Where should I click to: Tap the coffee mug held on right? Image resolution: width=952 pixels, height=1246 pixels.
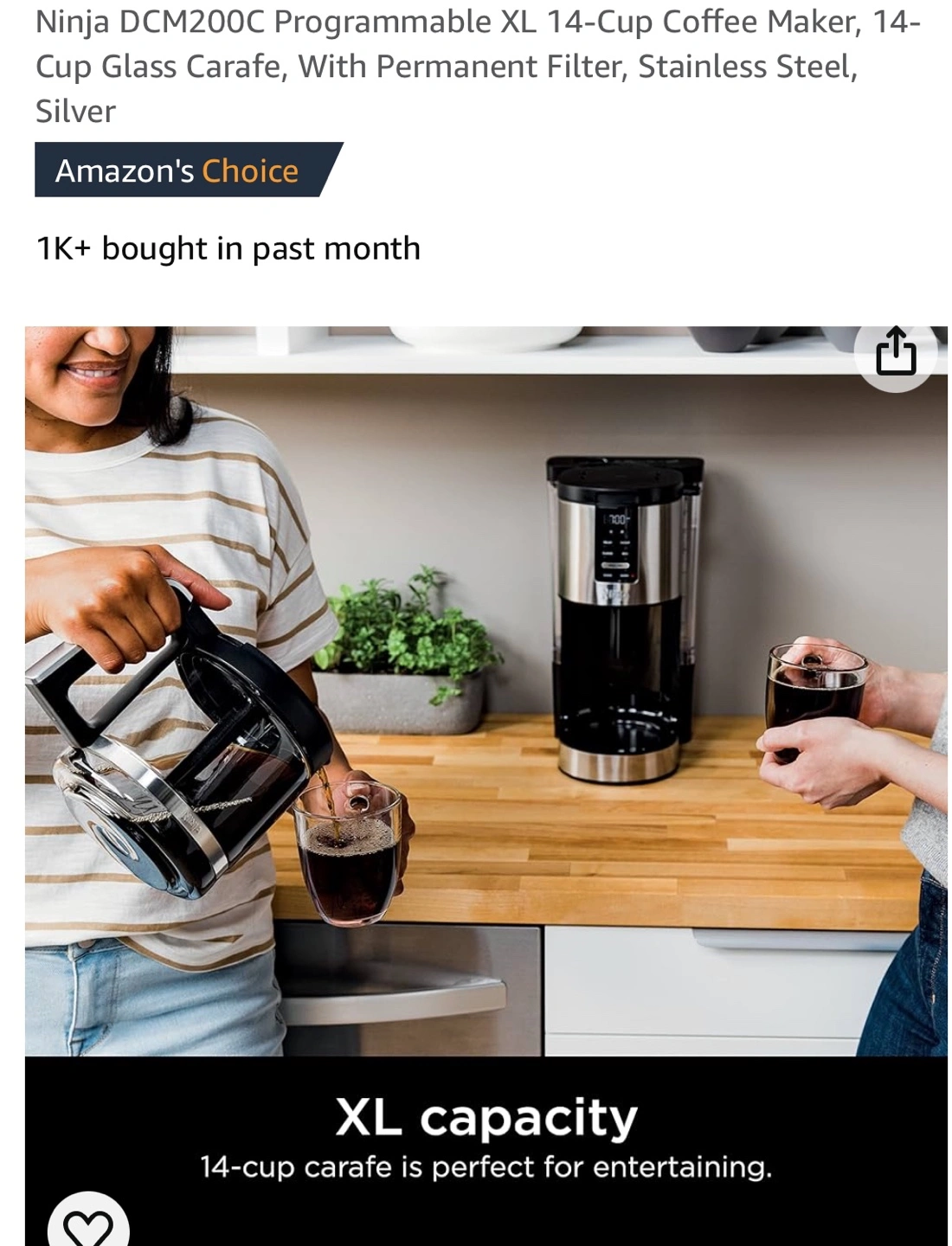point(816,697)
